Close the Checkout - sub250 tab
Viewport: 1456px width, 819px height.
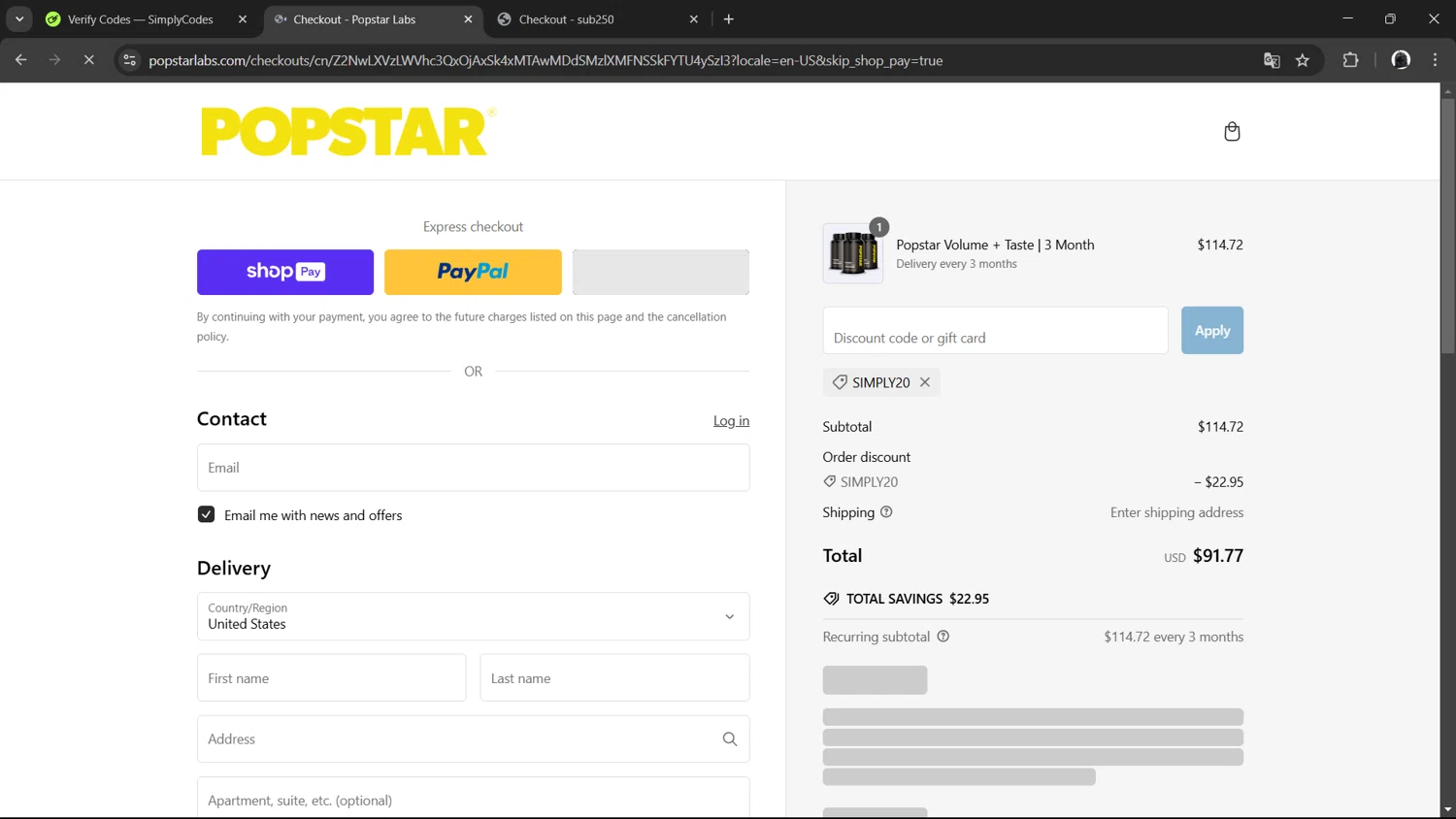[x=694, y=19]
